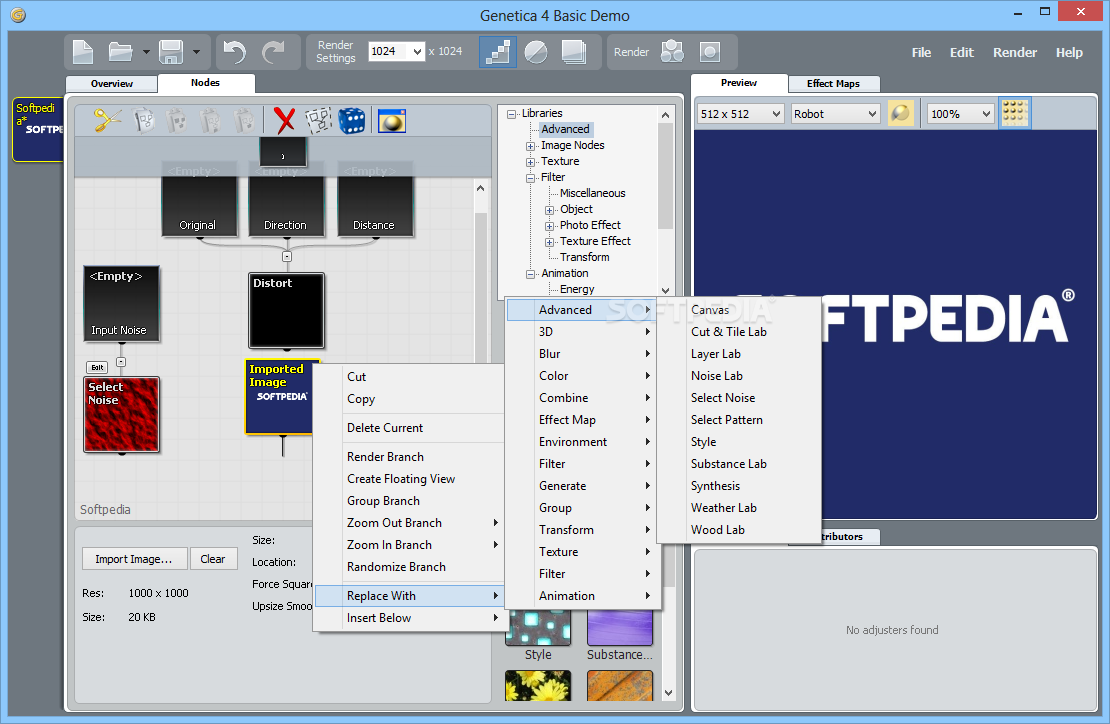1110x724 pixels.
Task: Collapse the Libraries tree root
Action: (x=511, y=114)
